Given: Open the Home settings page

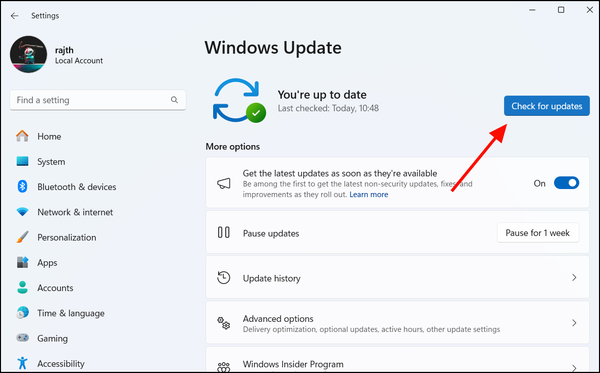Looking at the screenshot, I should click(49, 137).
